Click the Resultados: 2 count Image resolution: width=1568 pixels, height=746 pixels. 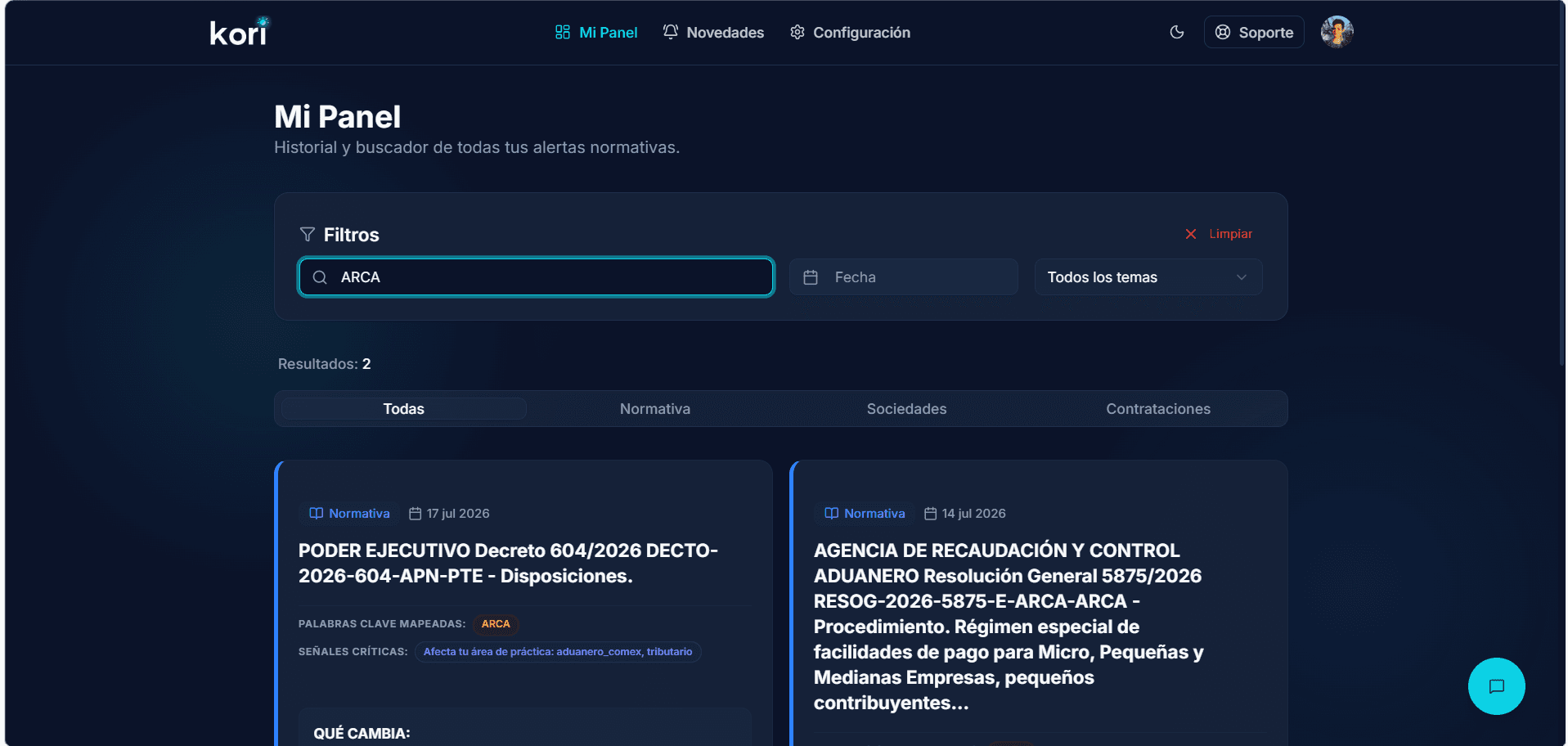point(325,364)
